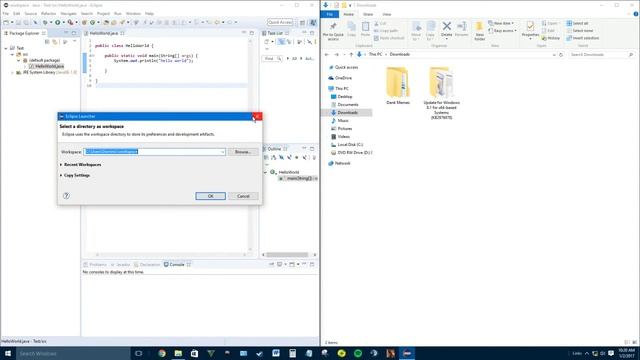Open the Eclipse Help menu

(149, 13)
